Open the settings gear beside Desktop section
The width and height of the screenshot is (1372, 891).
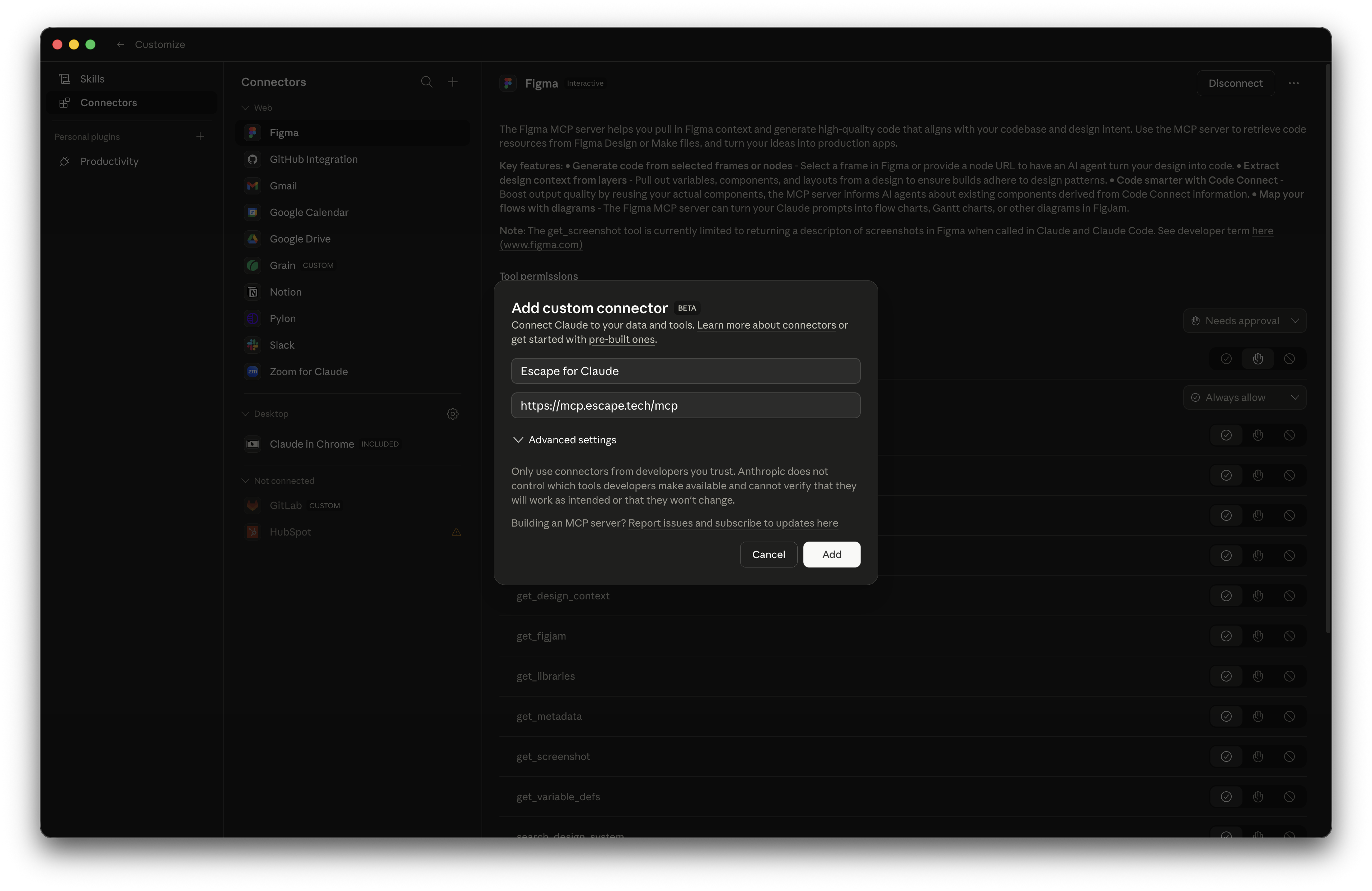click(453, 414)
